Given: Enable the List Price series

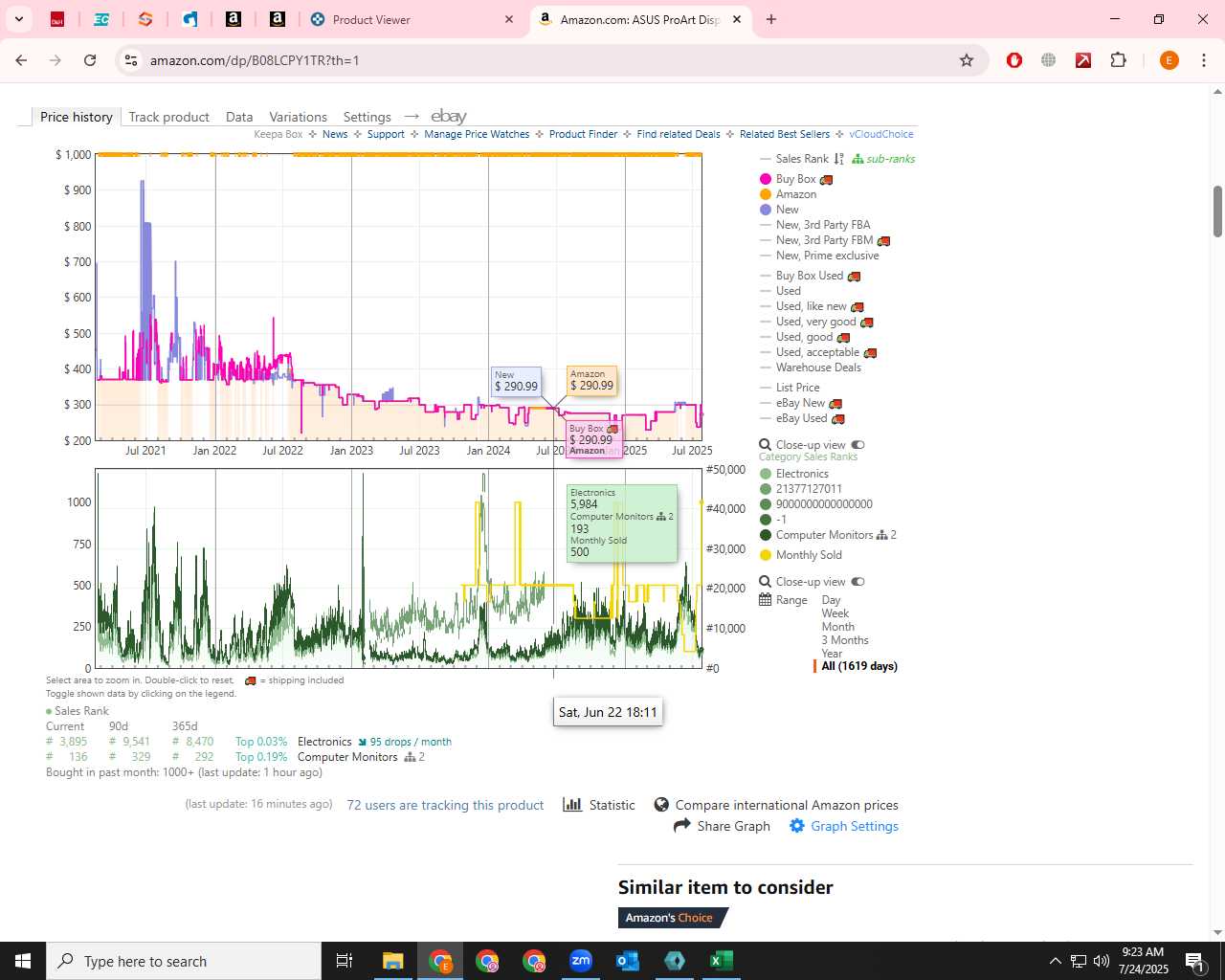Looking at the screenshot, I should (x=790, y=388).
